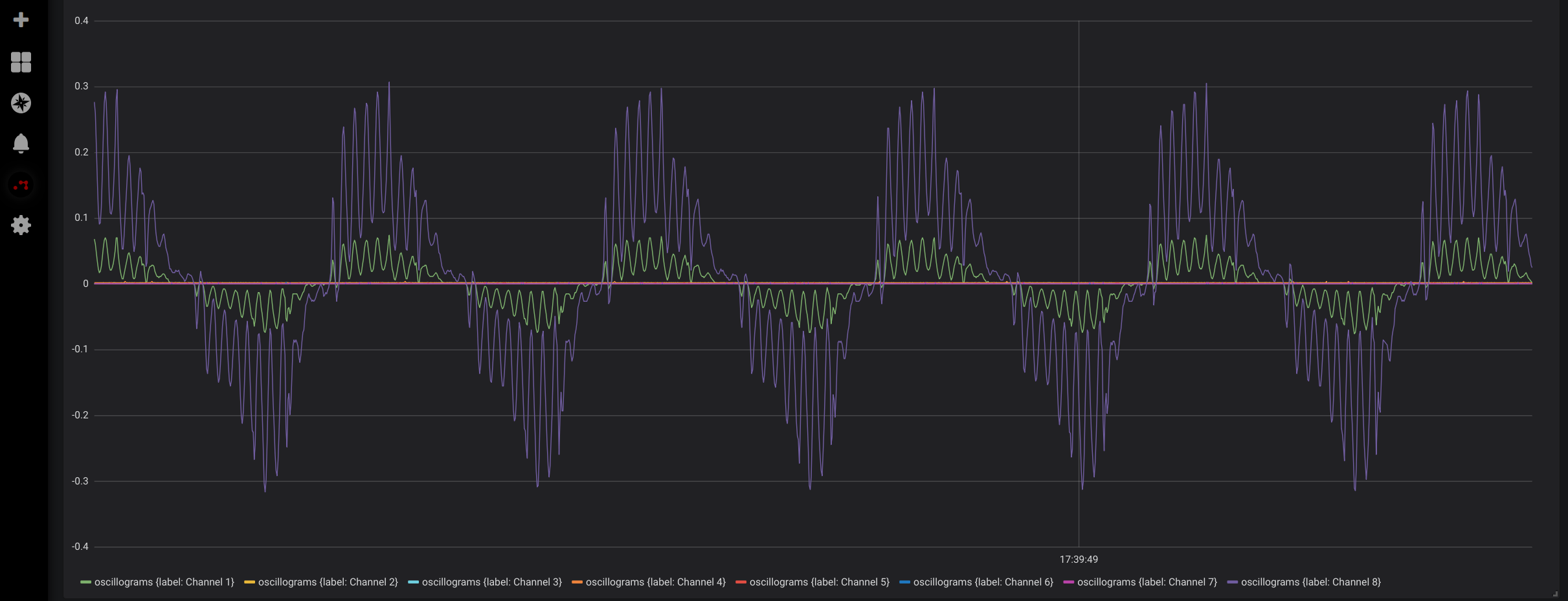This screenshot has width=1568, height=601.
Task: Select the Channel 4 oscillograms legend entry
Action: tap(654, 582)
